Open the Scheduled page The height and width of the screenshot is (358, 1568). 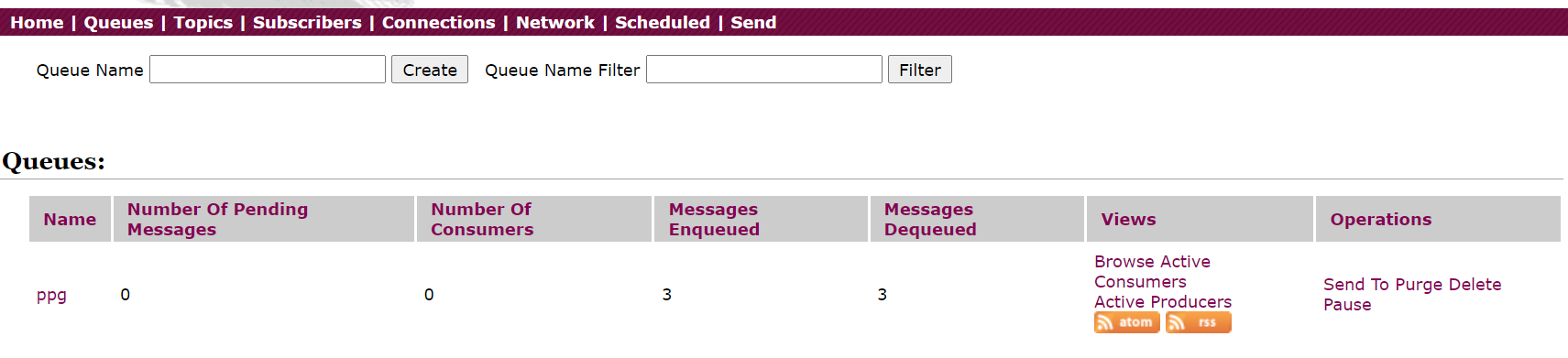663,22
